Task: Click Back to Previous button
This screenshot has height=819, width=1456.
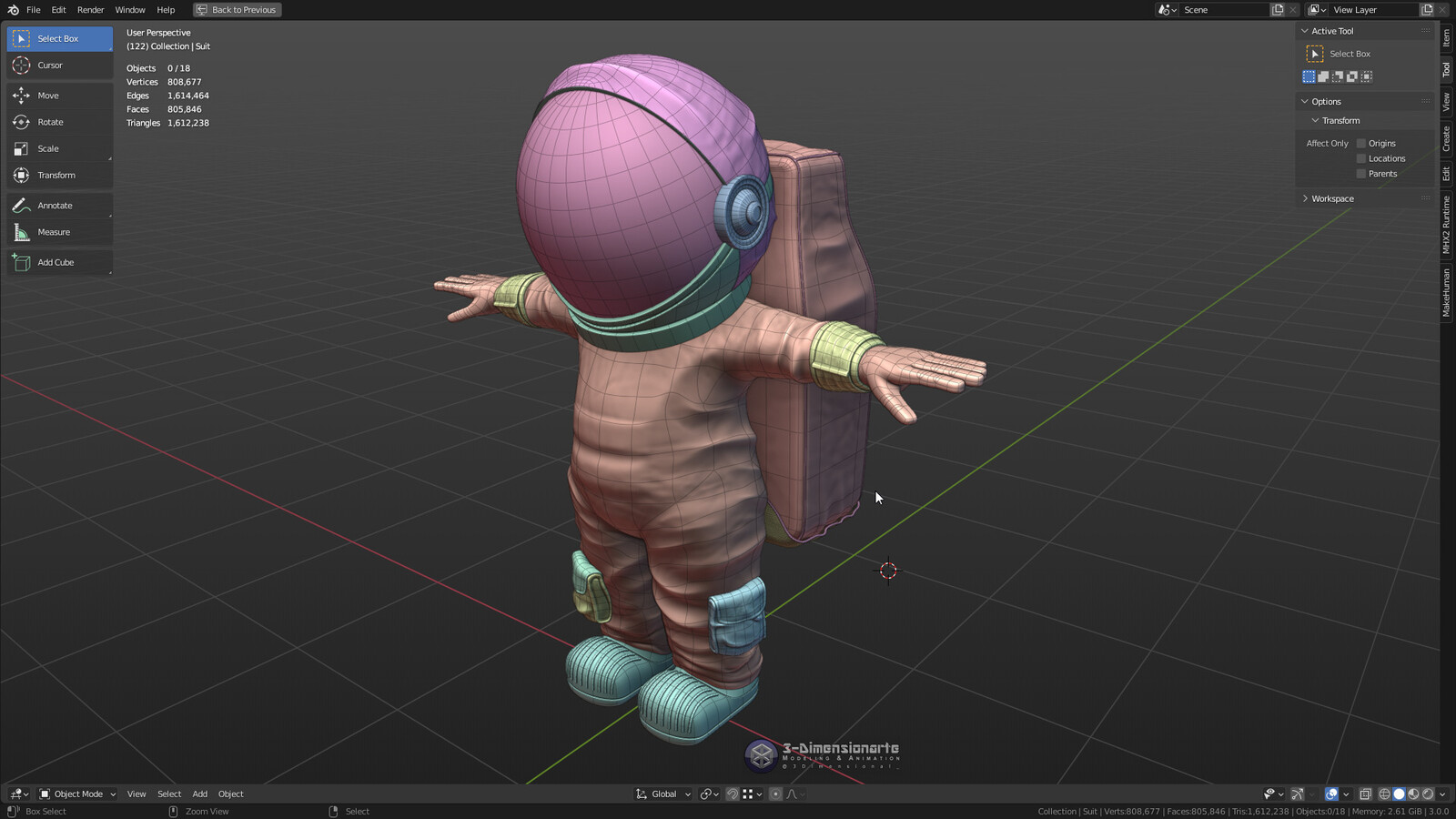Action: tap(238, 10)
